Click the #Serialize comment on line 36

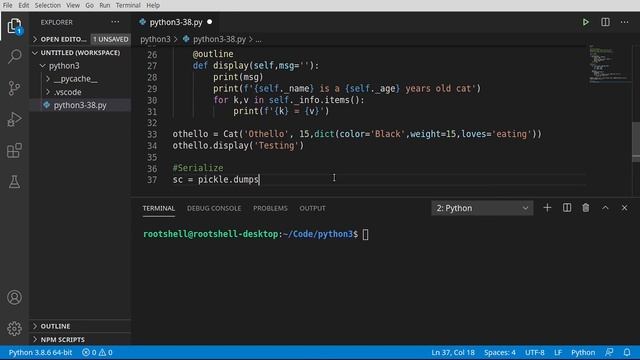(198, 168)
